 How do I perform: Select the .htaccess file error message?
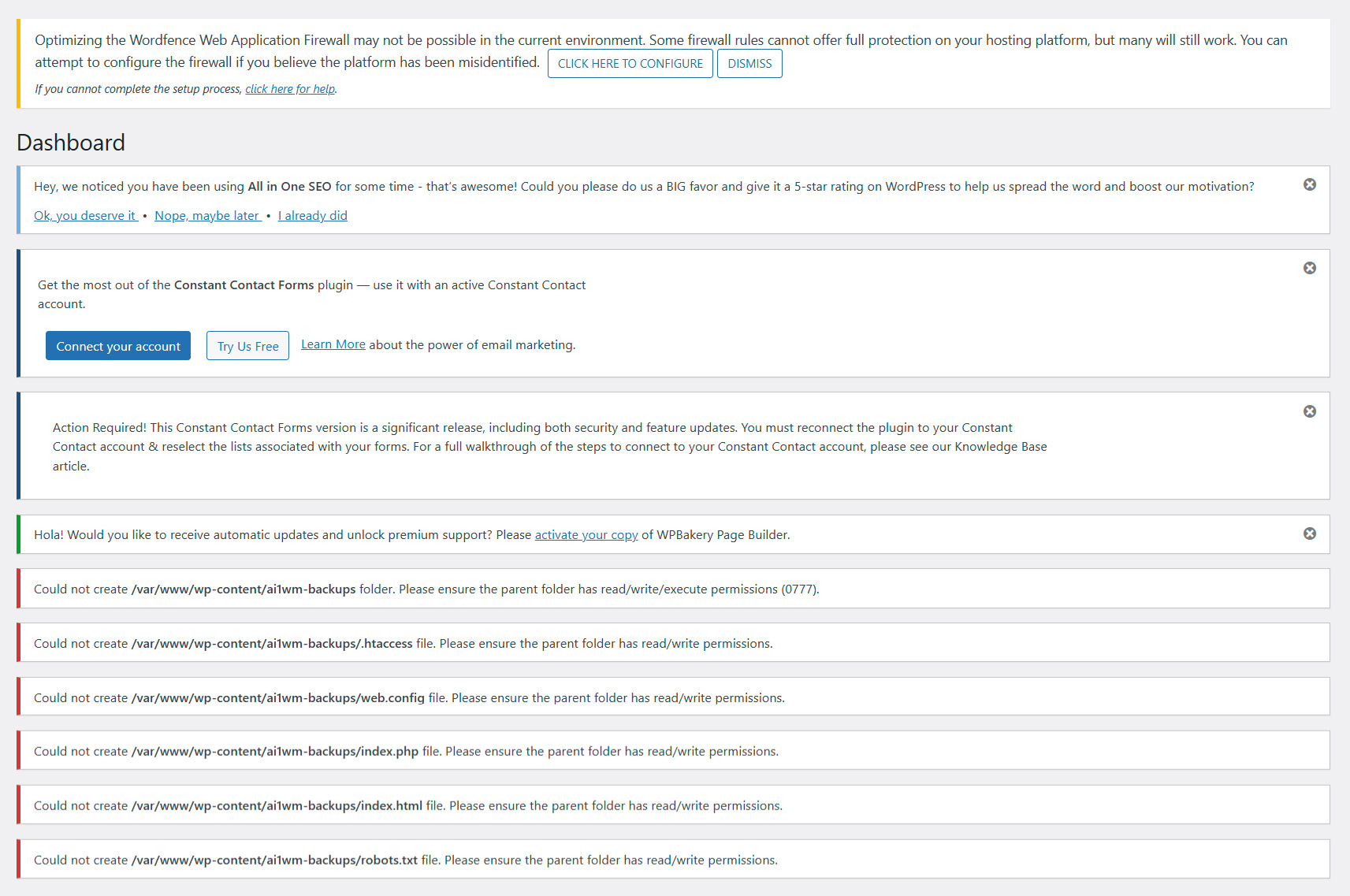(404, 644)
